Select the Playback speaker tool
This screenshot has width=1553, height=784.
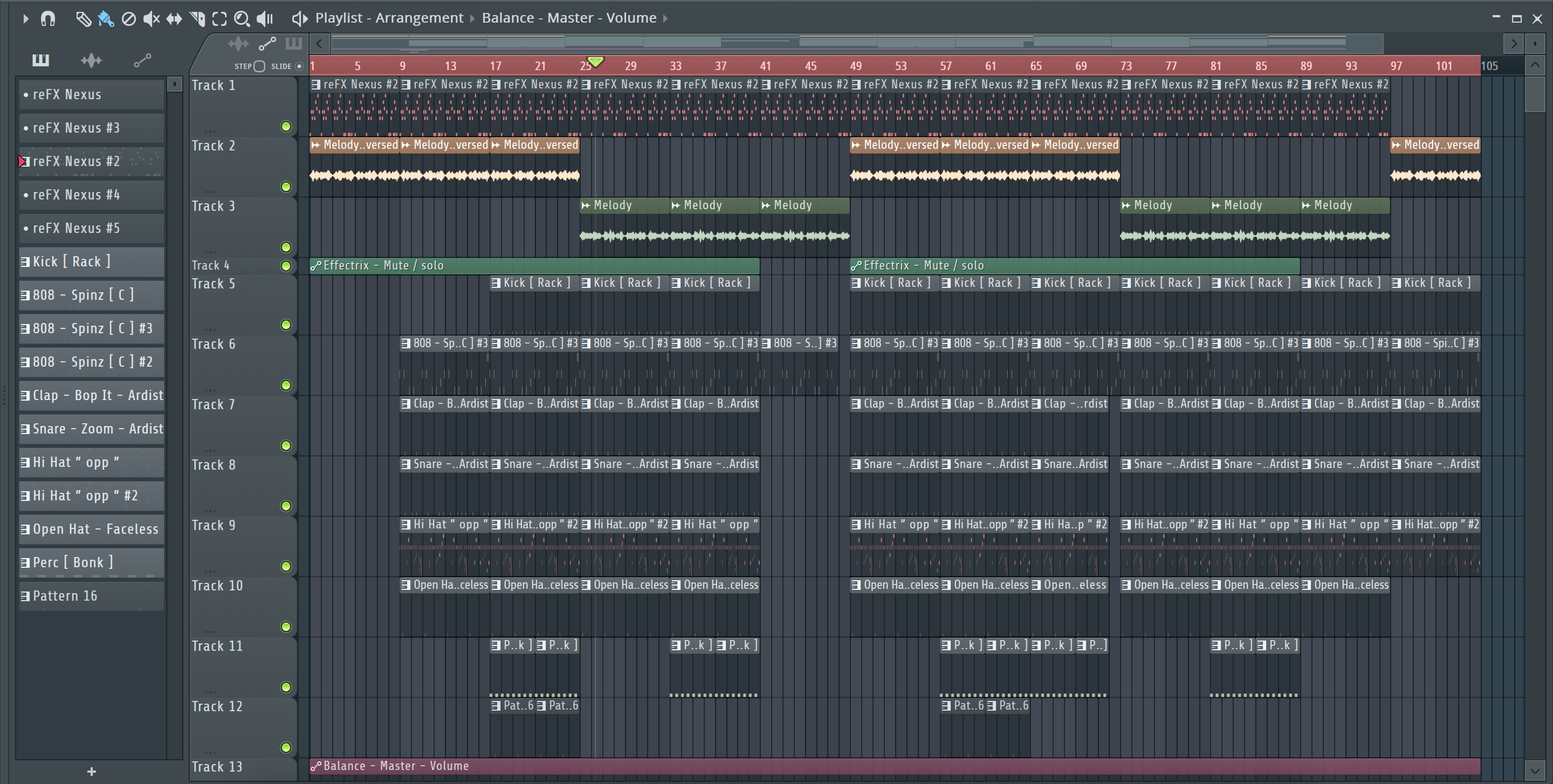pyautogui.click(x=265, y=19)
